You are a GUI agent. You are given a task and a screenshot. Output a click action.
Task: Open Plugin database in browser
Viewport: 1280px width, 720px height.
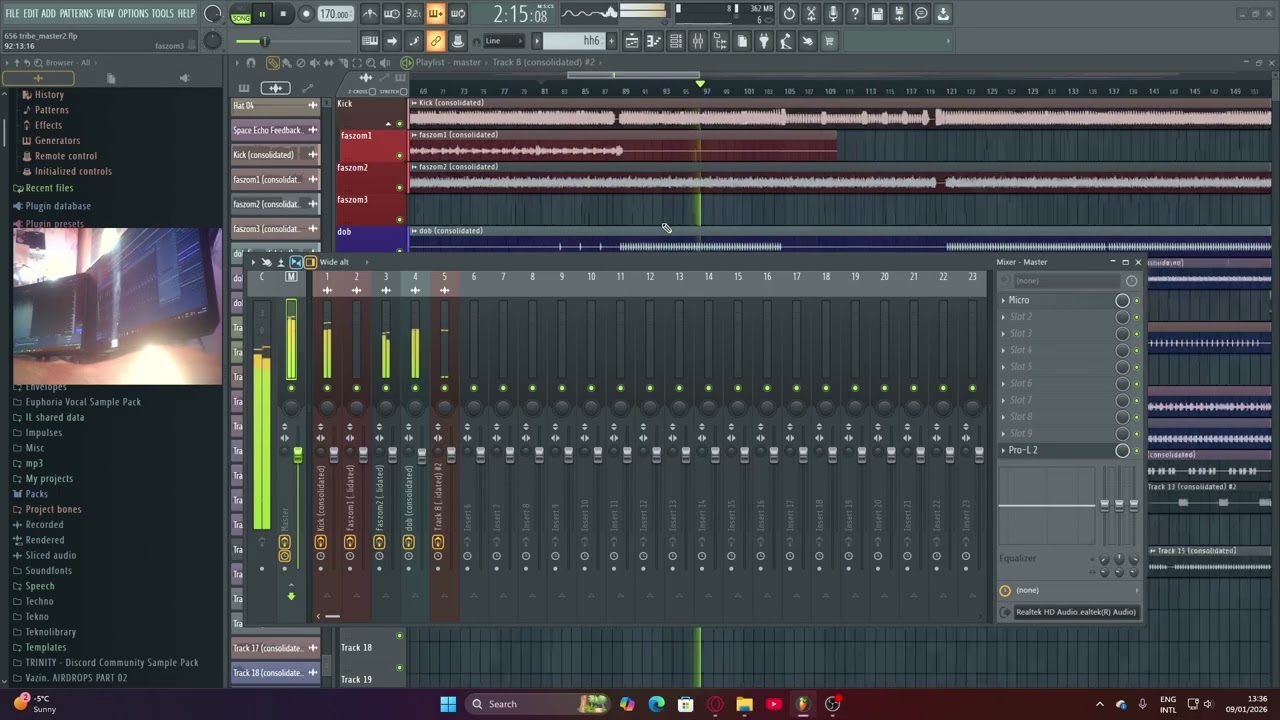coord(58,206)
